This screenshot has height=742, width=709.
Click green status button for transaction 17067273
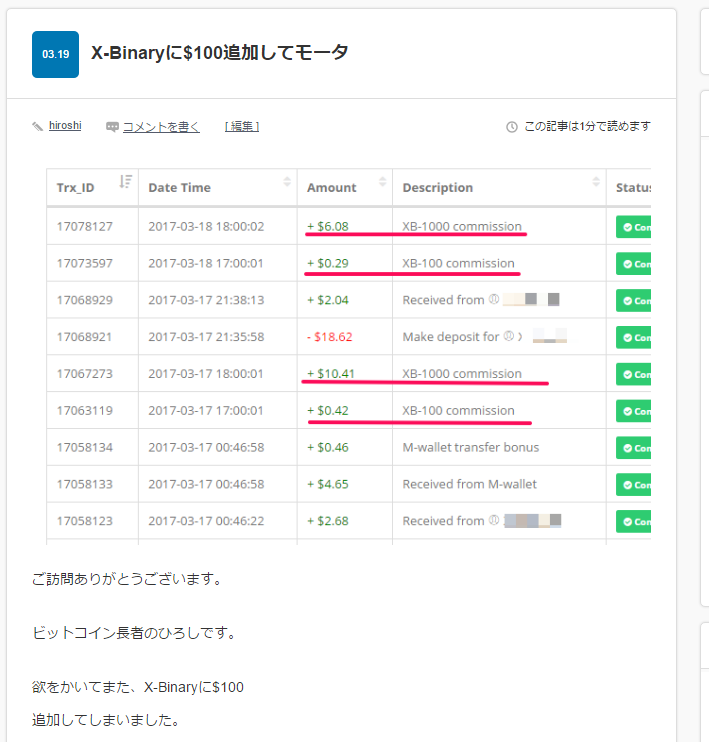[633, 374]
